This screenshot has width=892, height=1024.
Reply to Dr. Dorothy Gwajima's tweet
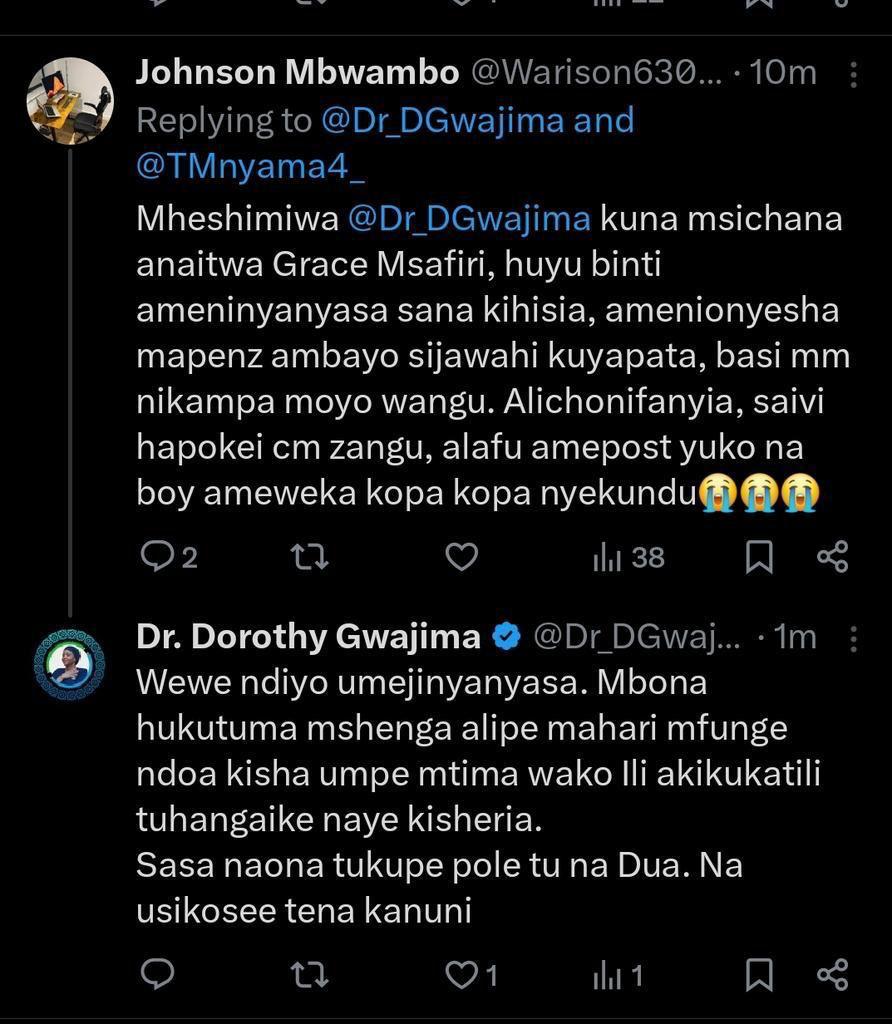(x=157, y=975)
